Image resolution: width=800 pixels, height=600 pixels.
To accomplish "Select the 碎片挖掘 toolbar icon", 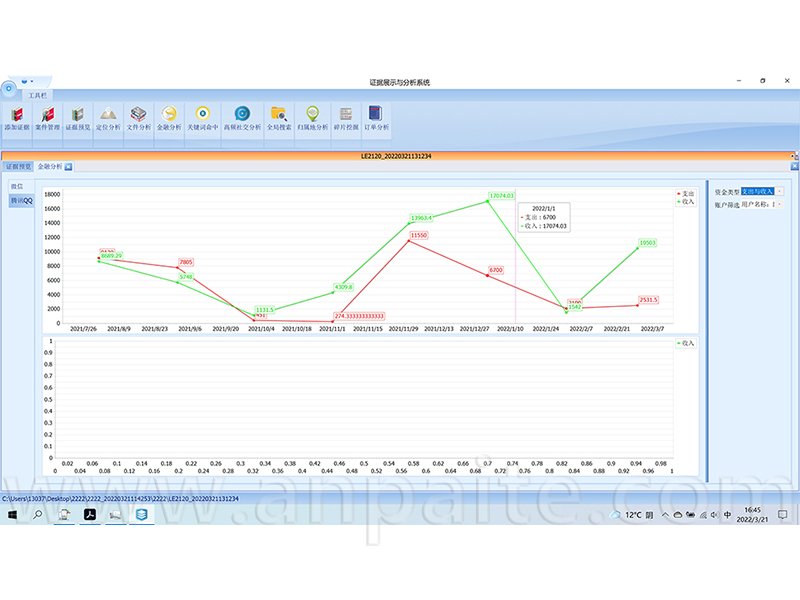I will coord(345,118).
